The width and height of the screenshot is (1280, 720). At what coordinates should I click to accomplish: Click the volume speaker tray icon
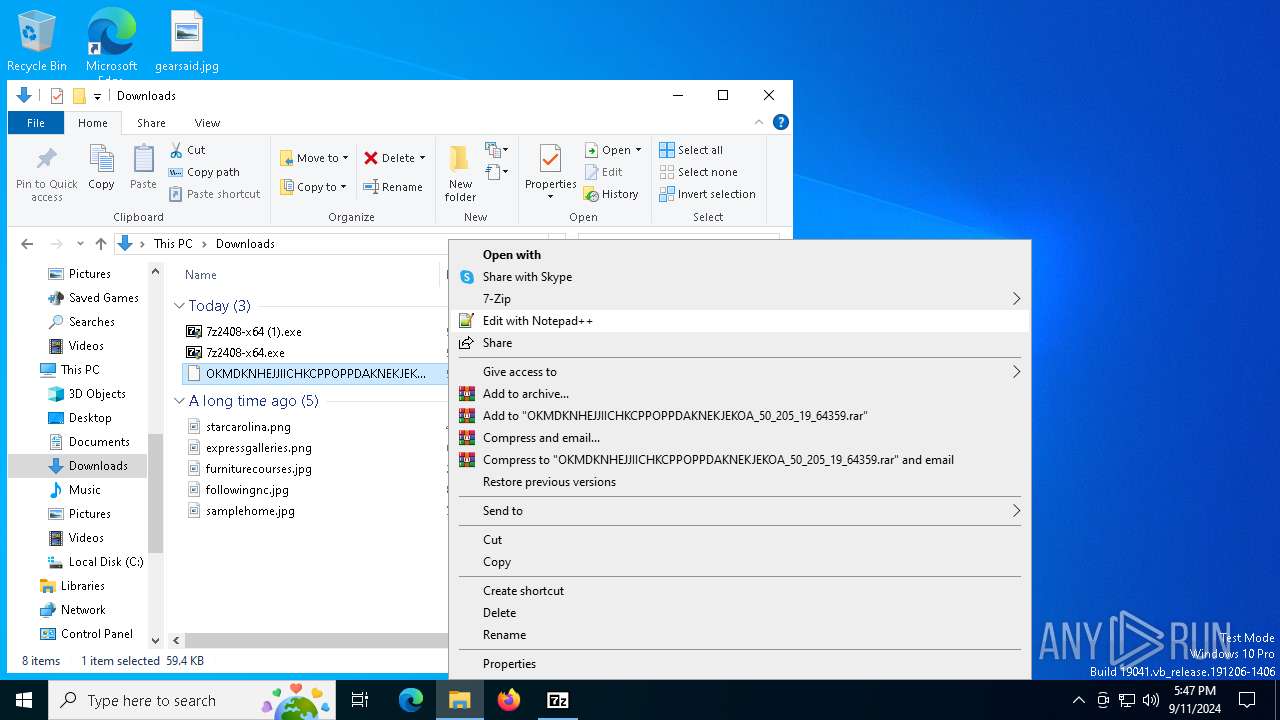click(1151, 700)
